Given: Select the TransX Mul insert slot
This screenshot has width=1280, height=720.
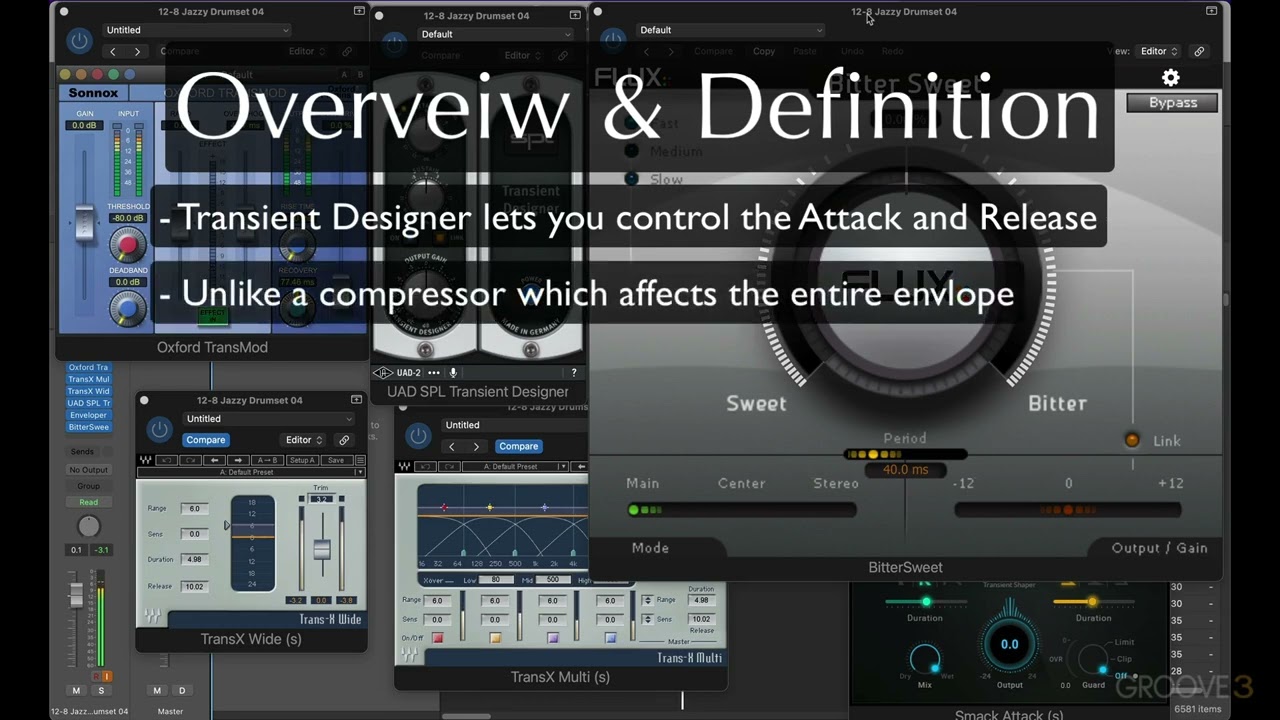Looking at the screenshot, I should click(x=89, y=379).
